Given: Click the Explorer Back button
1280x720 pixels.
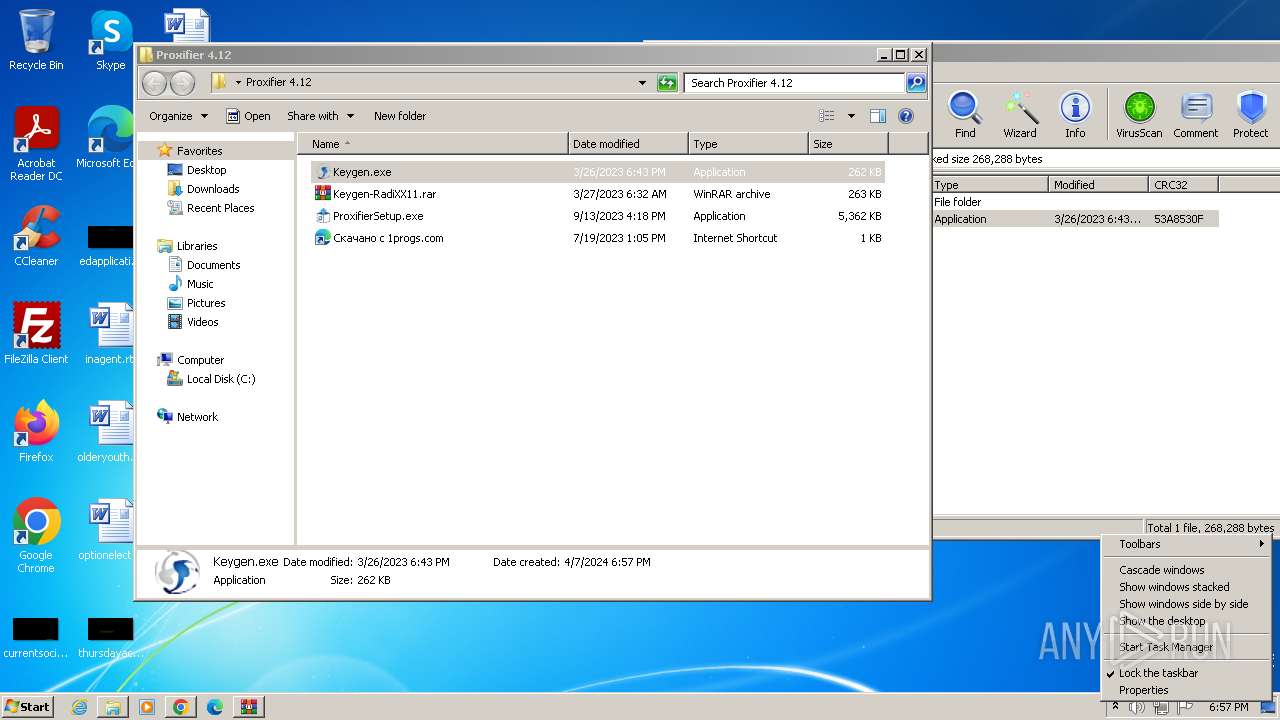Looking at the screenshot, I should [154, 83].
